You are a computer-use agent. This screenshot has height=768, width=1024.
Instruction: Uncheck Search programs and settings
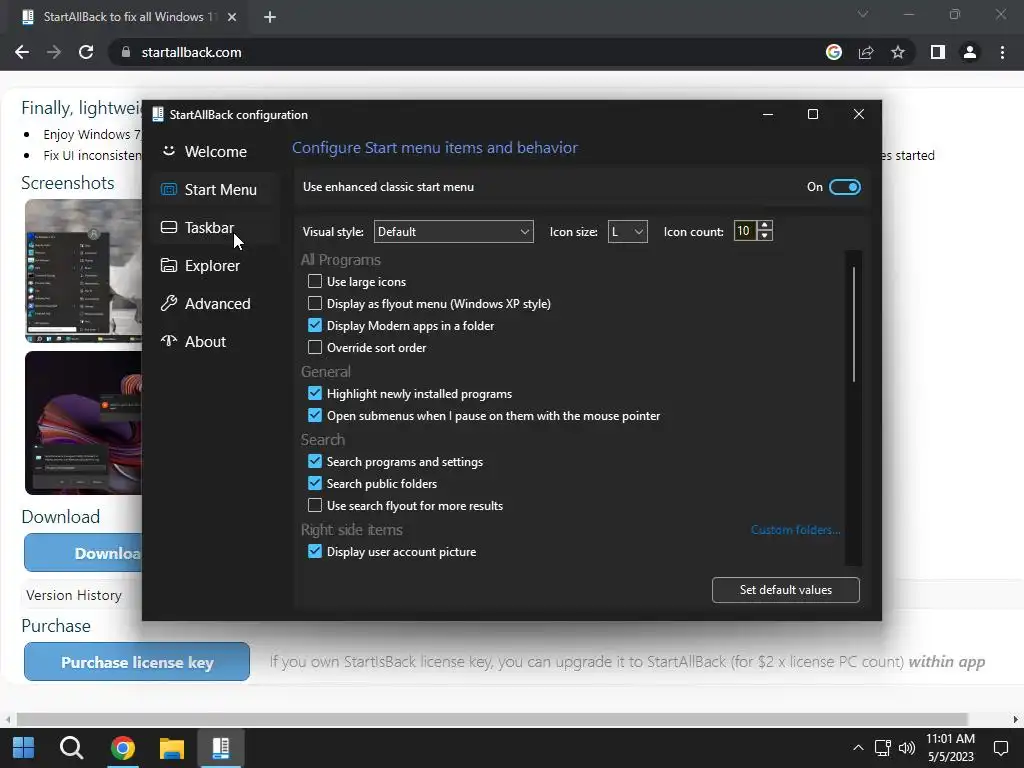pyautogui.click(x=315, y=461)
